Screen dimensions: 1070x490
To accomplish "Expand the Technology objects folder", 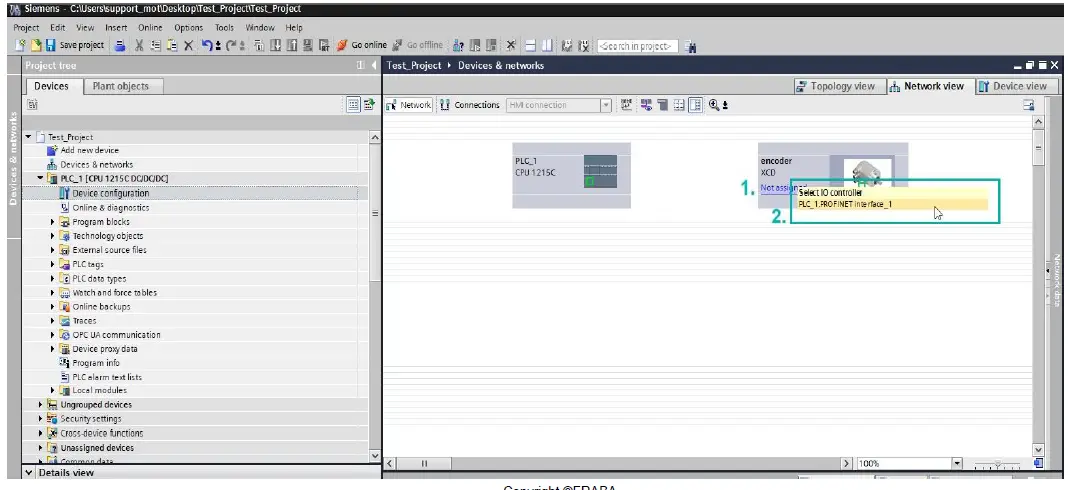I will (x=53, y=236).
